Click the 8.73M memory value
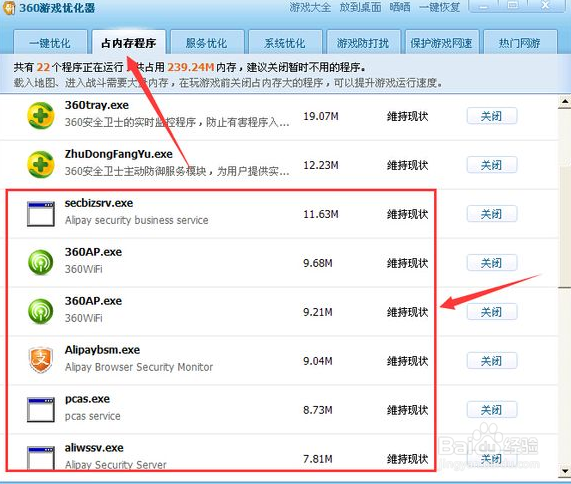This screenshot has width=571, height=484. (318, 410)
